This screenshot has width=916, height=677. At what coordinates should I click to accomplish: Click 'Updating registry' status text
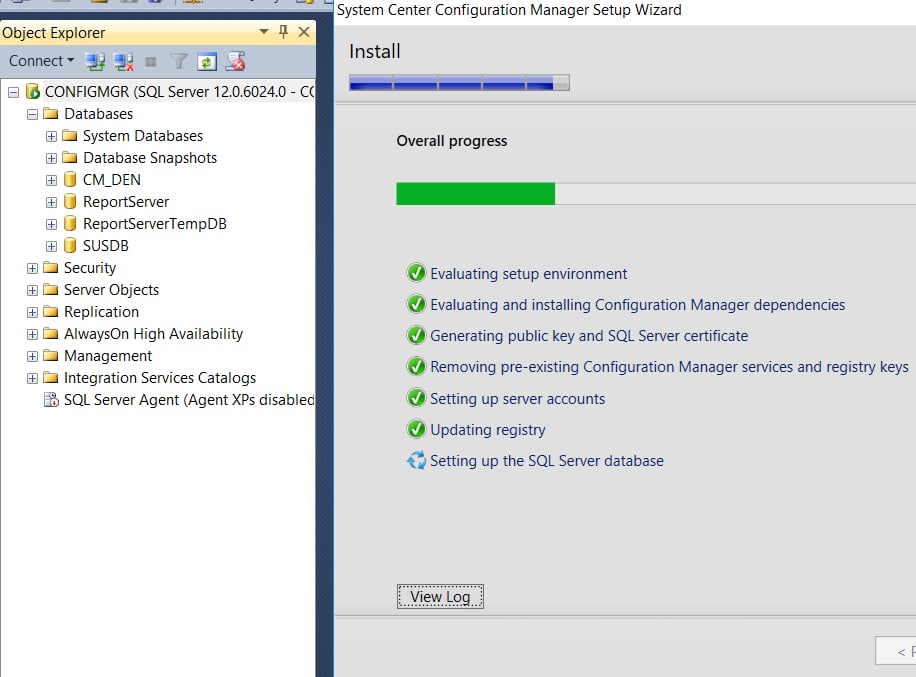(488, 430)
